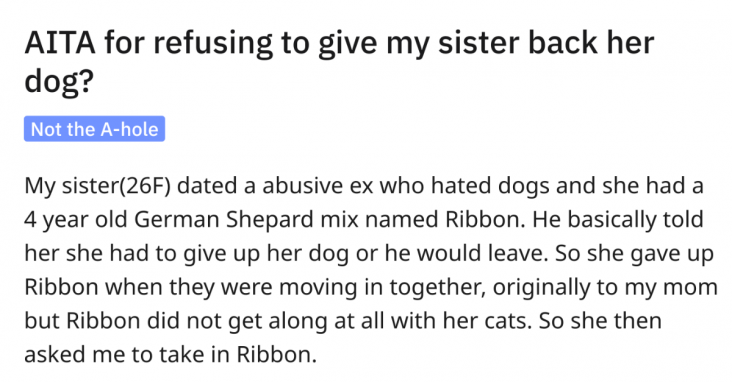
Task: Click the "Not the A-hole" flair tag
Action: (x=94, y=129)
